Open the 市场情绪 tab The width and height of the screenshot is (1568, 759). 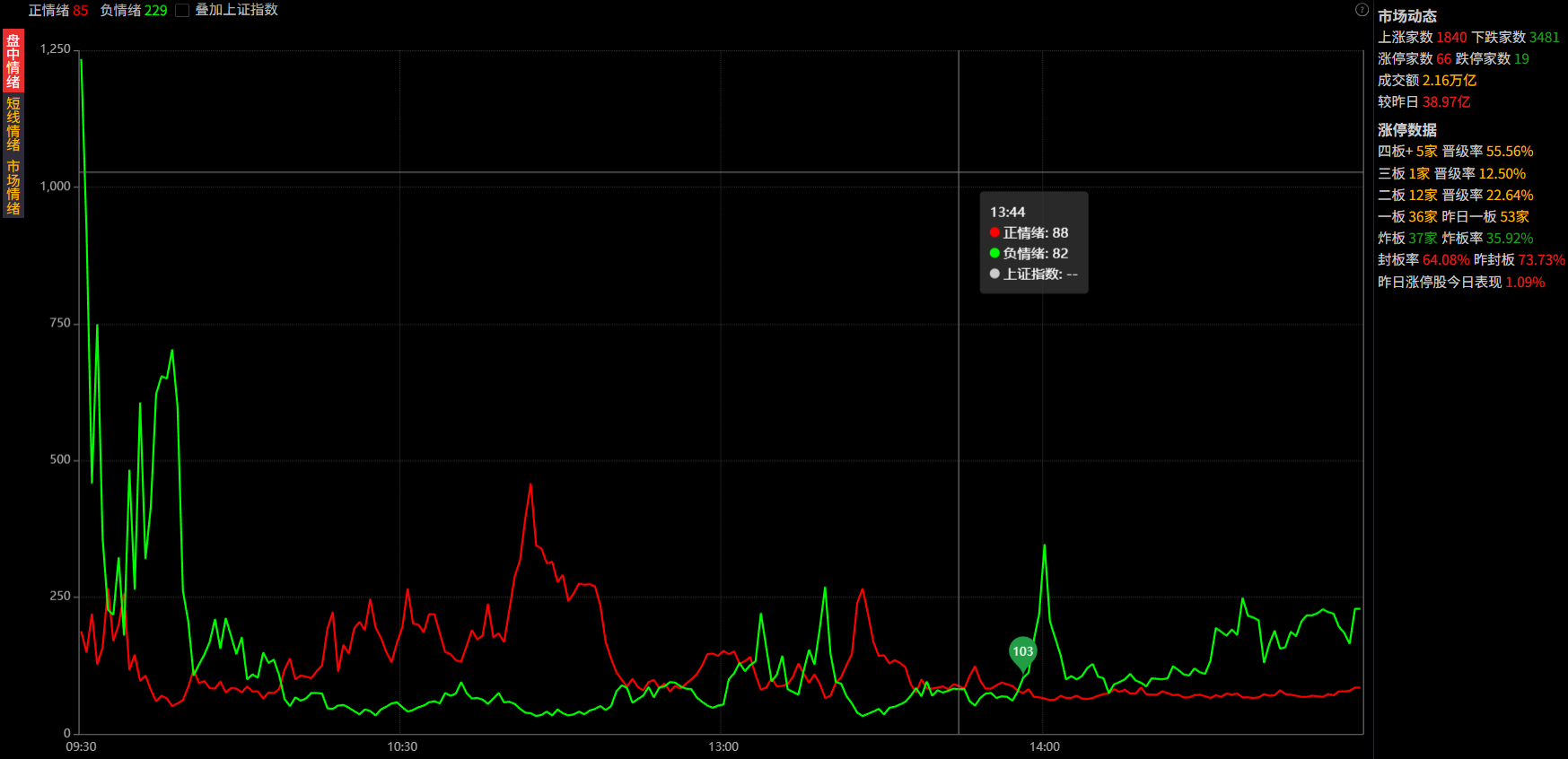coord(13,187)
